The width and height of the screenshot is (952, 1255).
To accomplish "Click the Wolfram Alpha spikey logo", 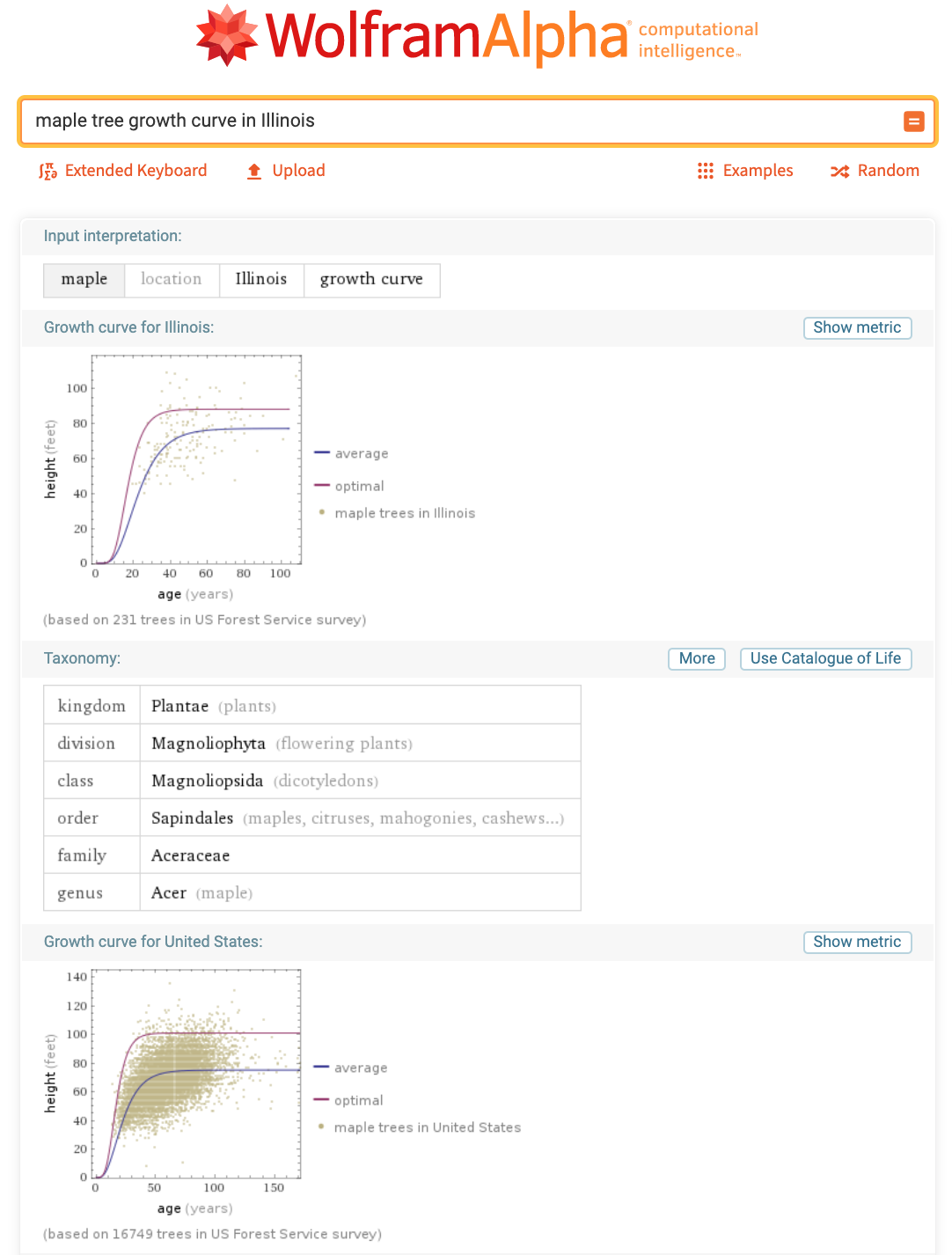I will 228,36.
